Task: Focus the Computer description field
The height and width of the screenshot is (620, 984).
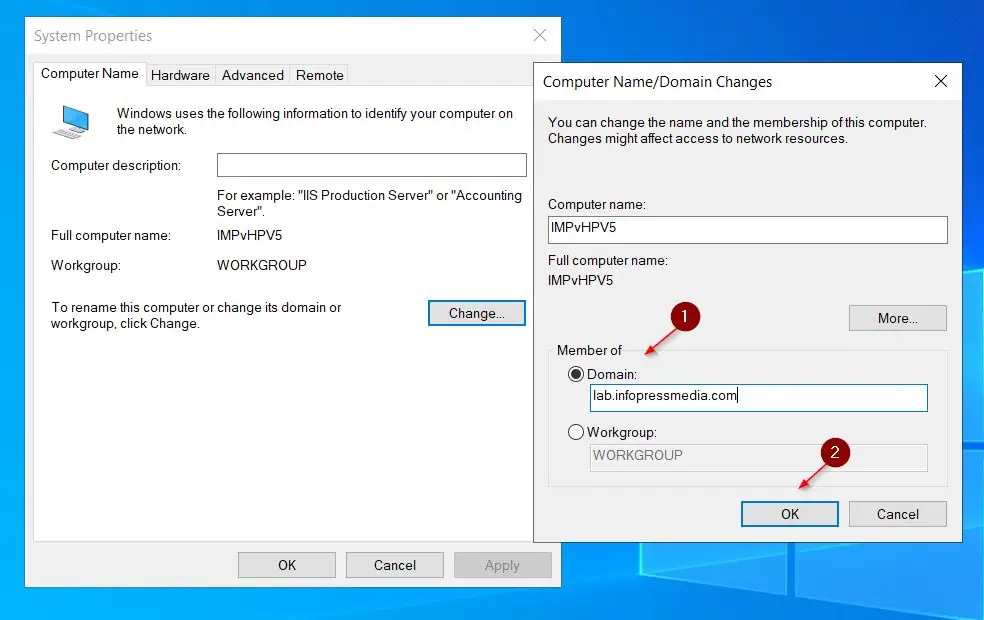Action: [372, 165]
